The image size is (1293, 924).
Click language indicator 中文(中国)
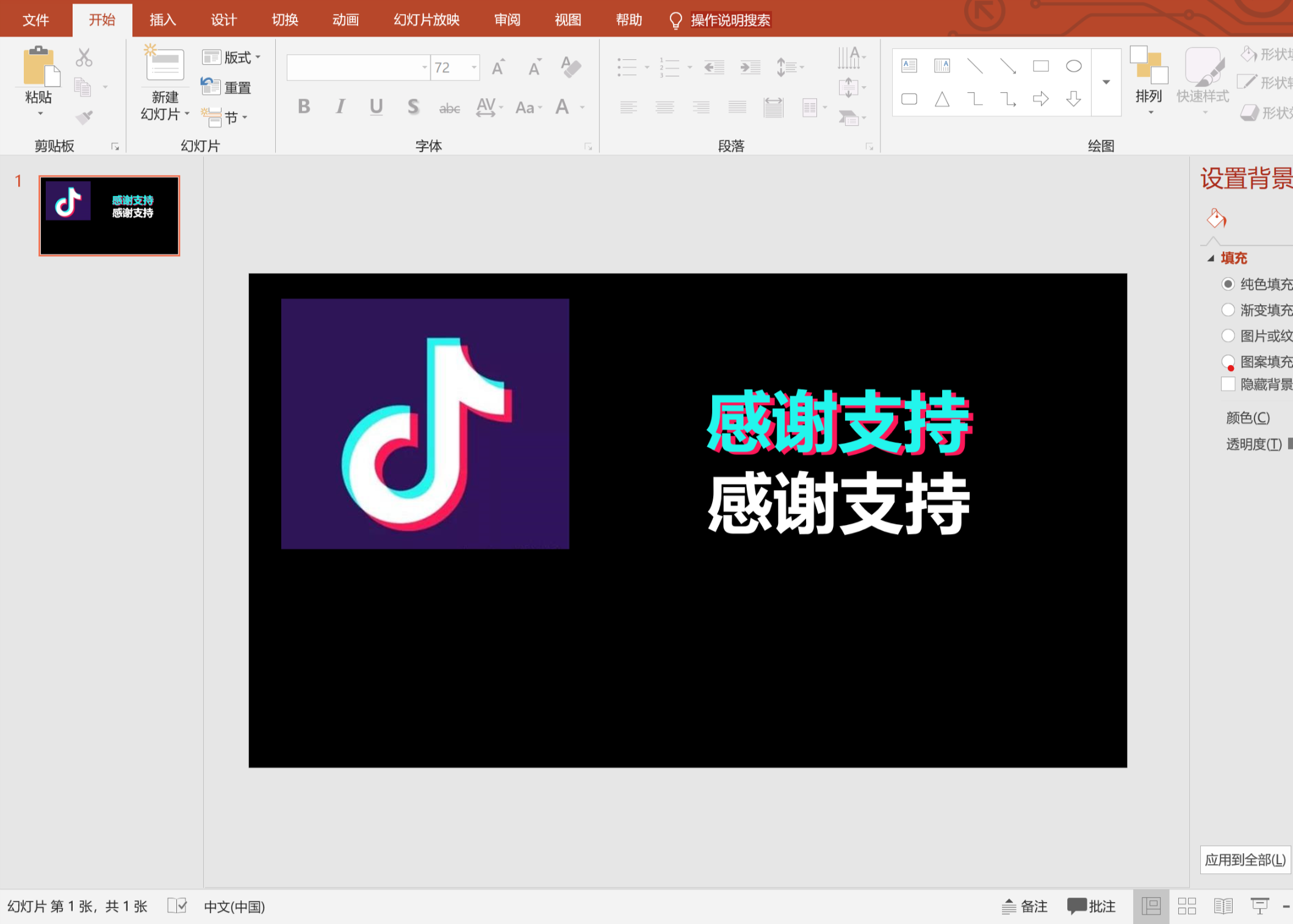tap(234, 906)
